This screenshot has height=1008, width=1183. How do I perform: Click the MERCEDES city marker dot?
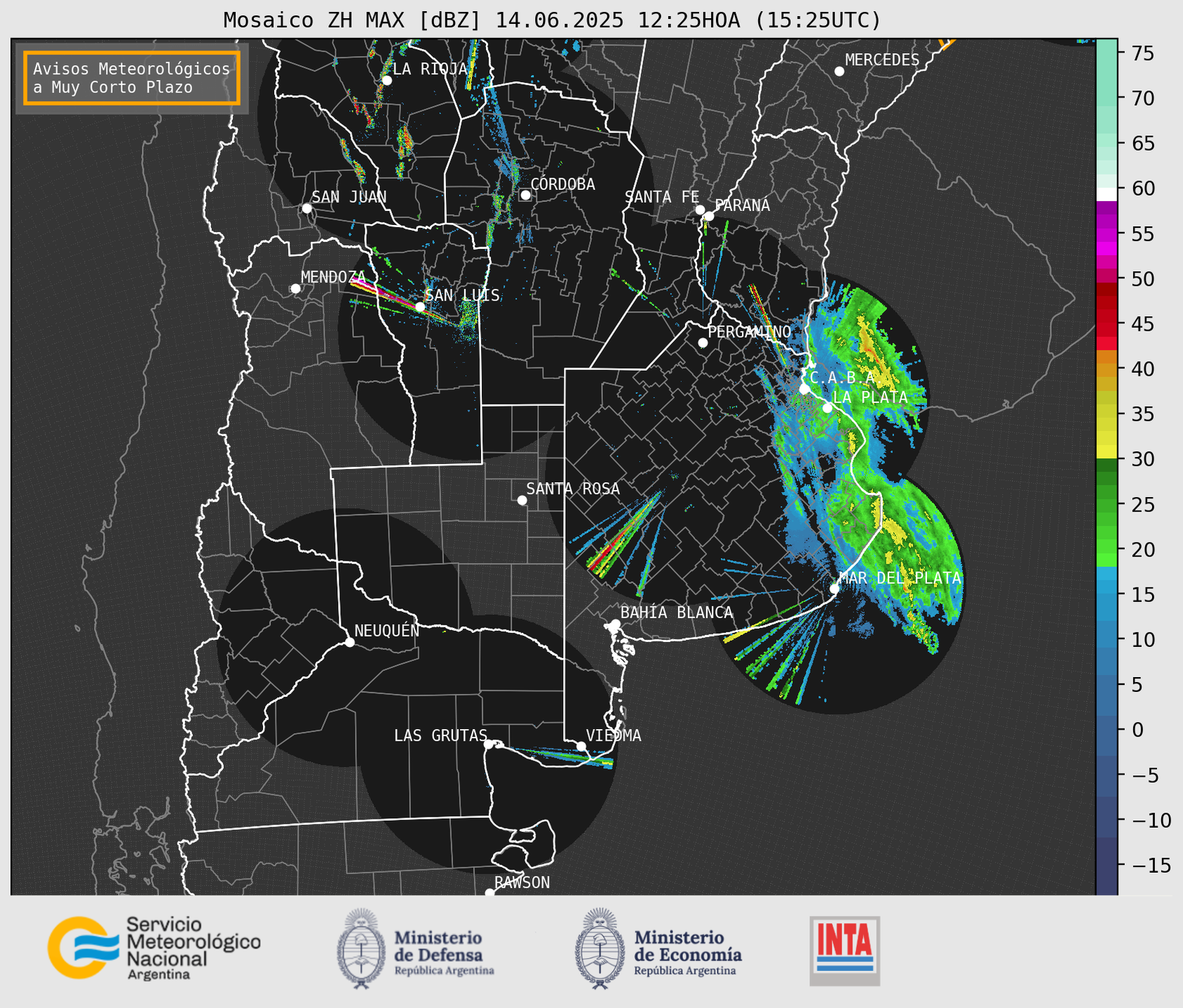click(839, 71)
